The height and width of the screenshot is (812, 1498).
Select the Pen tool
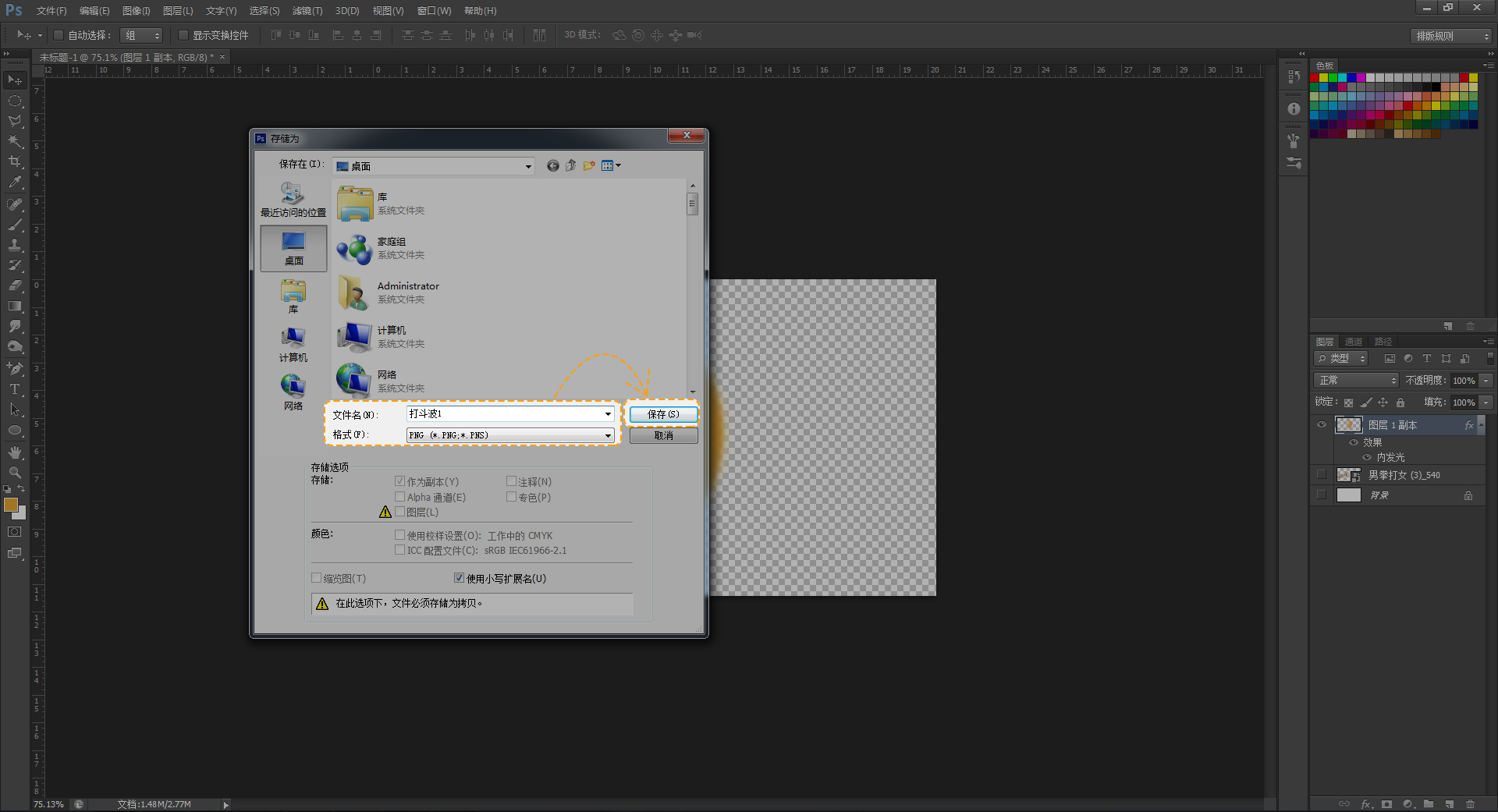(15, 368)
